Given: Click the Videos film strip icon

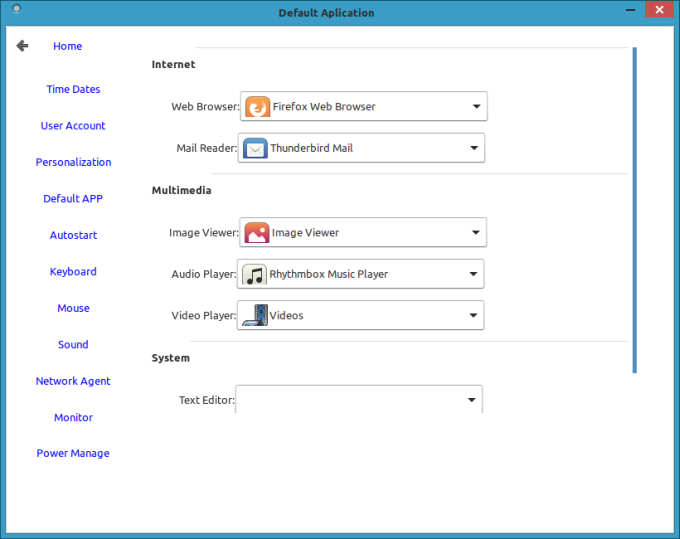Looking at the screenshot, I should click(254, 315).
